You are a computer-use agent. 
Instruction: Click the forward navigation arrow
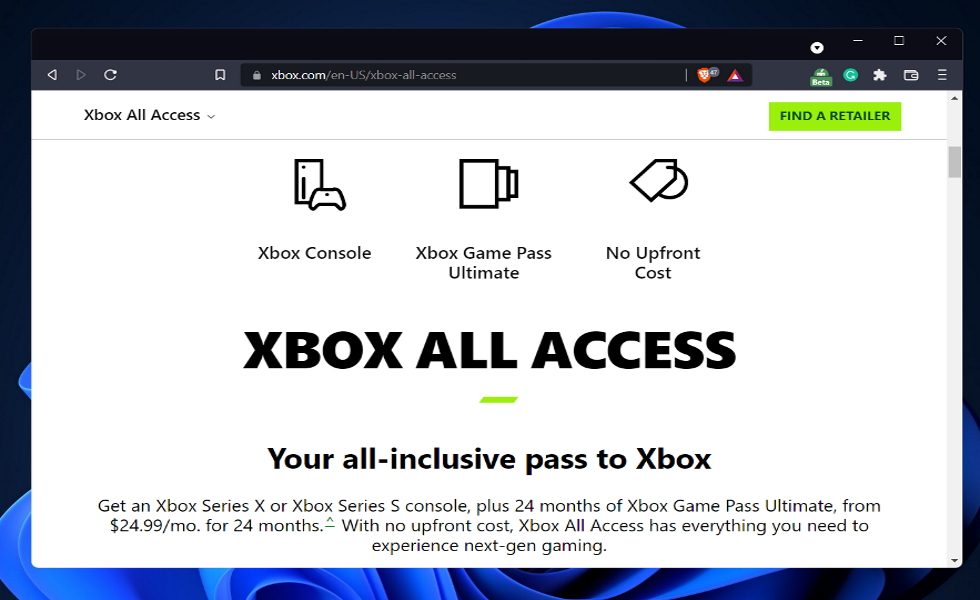pyautogui.click(x=81, y=75)
